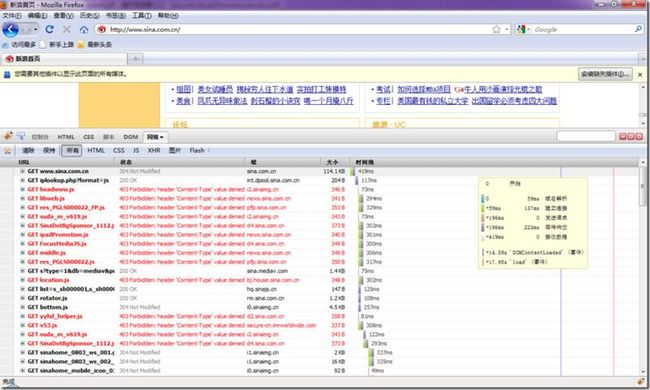Filter requests by CSS in Net panel
This screenshot has width=650, height=390.
(119, 150)
